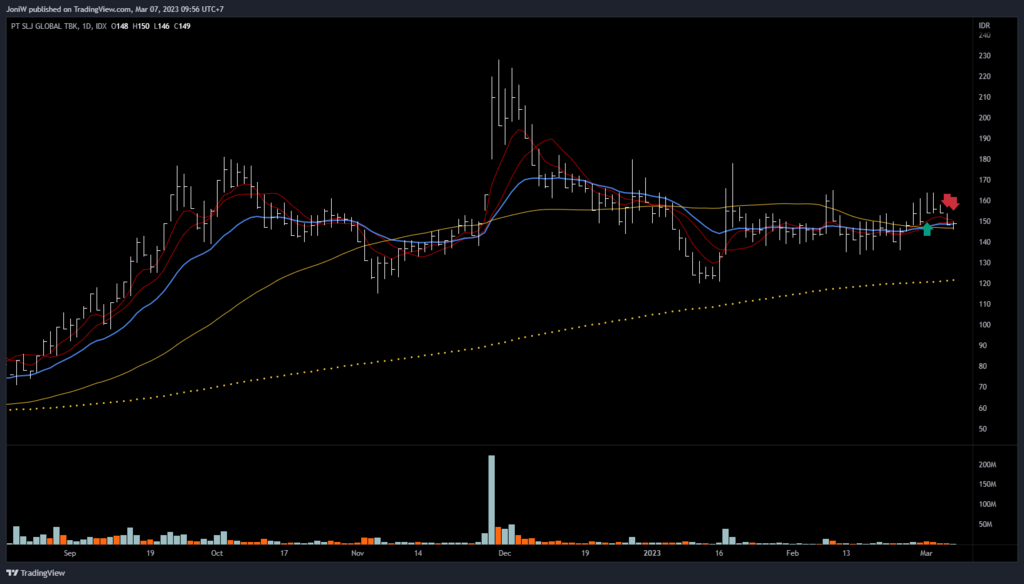Select the PT SLJ GLOBAL TBK symbol title
The height and width of the screenshot is (584, 1024).
click(x=50, y=25)
